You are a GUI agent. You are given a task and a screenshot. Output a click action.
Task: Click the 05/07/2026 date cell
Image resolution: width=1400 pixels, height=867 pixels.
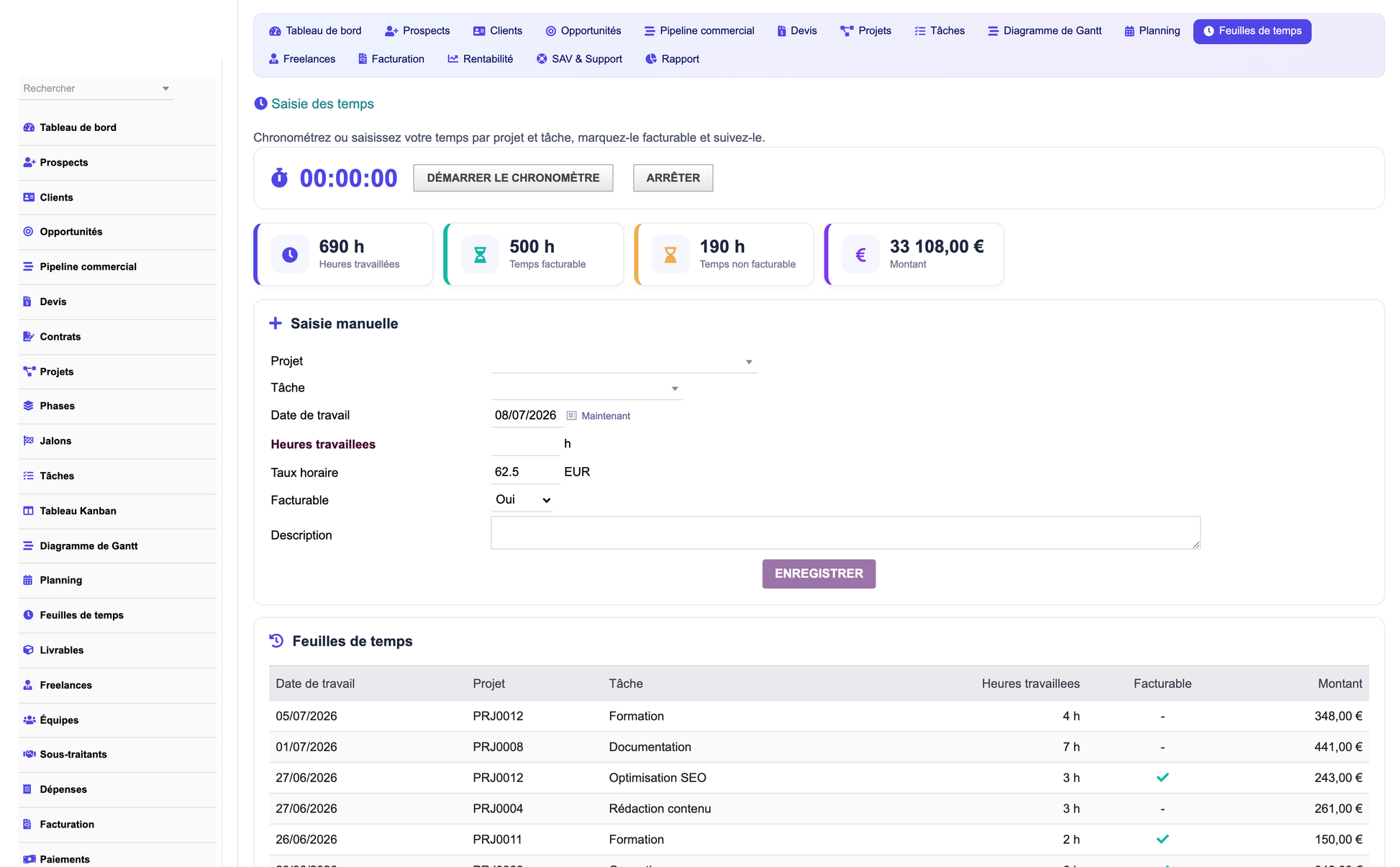click(x=306, y=716)
